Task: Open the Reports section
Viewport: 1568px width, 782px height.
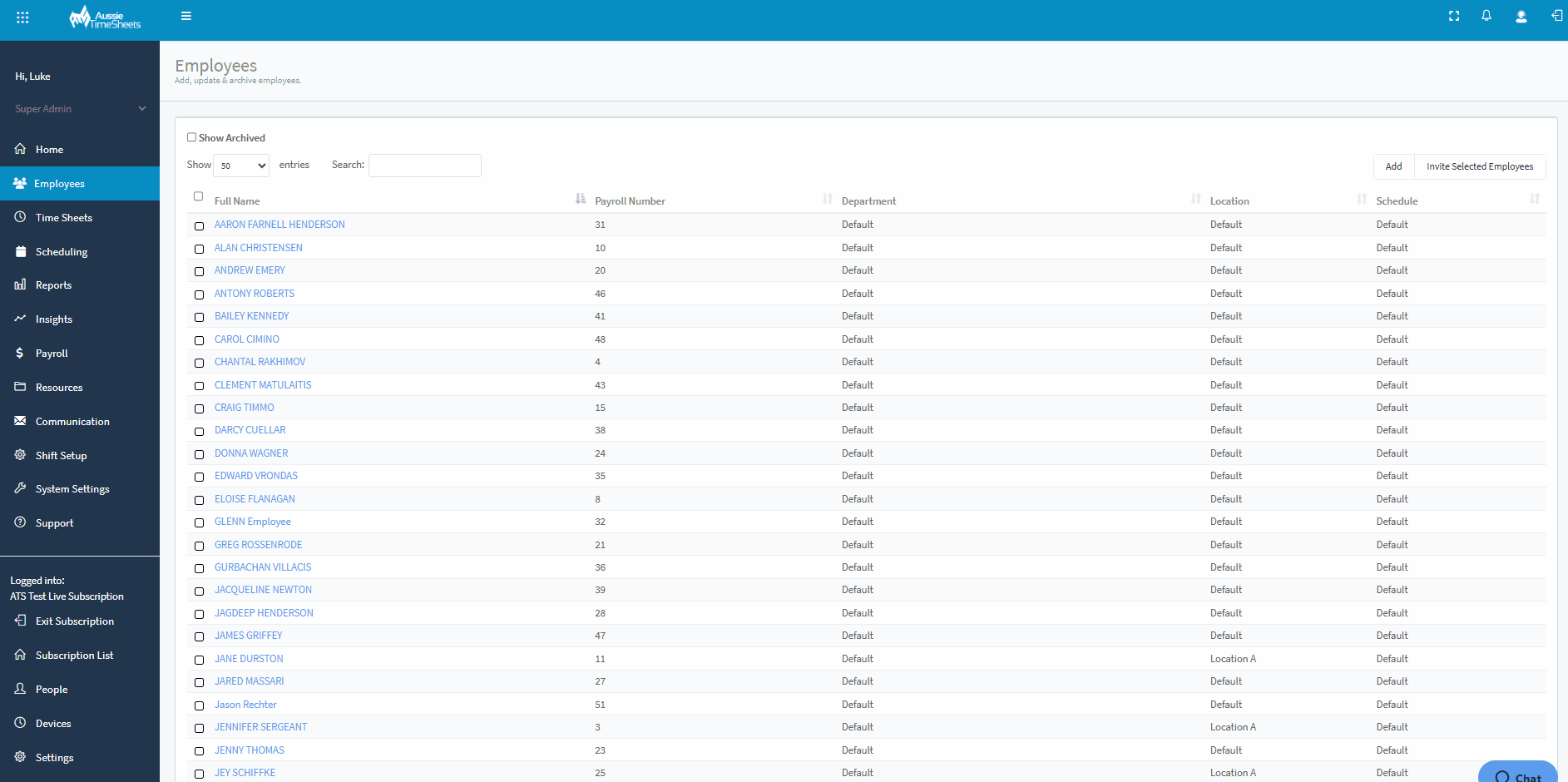Action: pos(53,285)
